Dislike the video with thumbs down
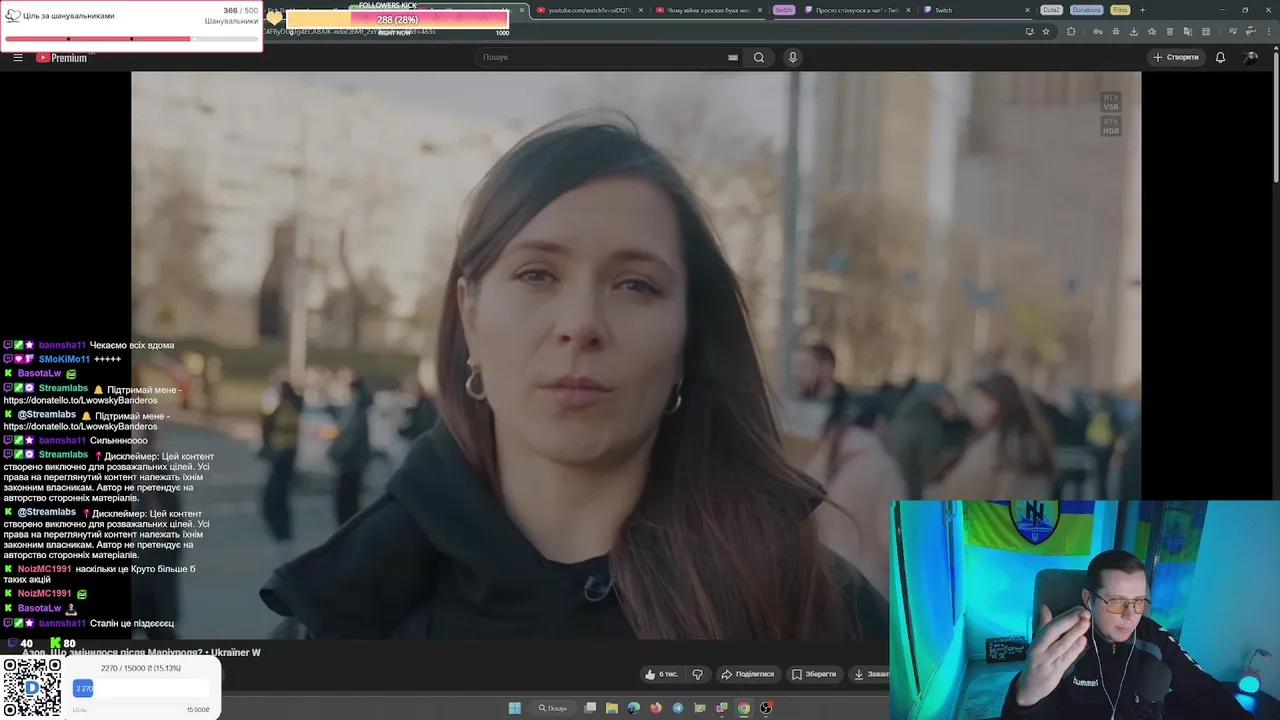The width and height of the screenshot is (1280, 720). tap(698, 674)
